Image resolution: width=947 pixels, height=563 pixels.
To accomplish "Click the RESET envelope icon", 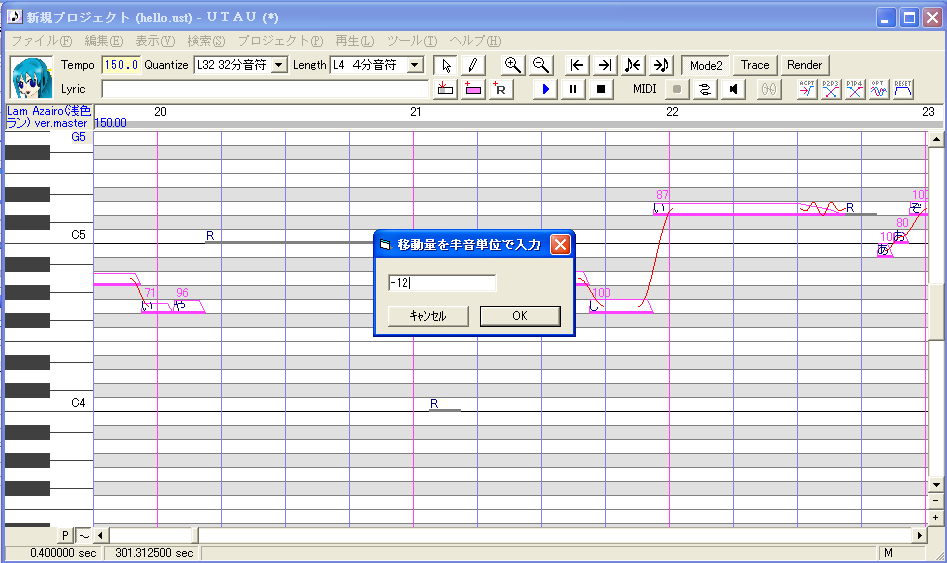I will (x=902, y=89).
